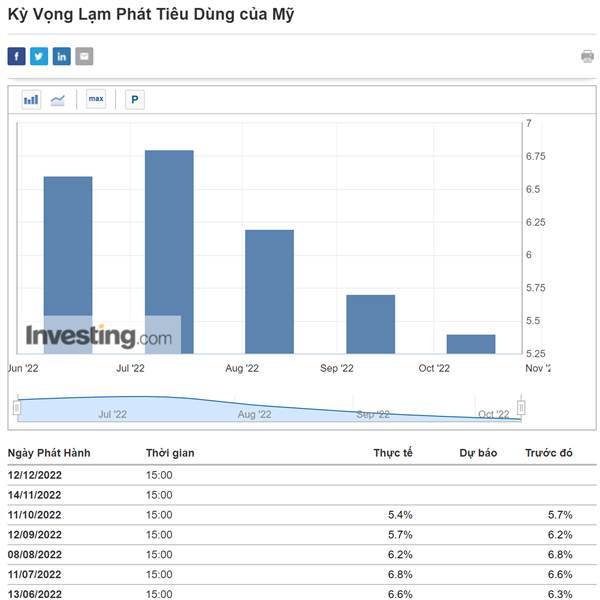Switch to bar chart view
The image size is (600, 600).
coord(31,99)
